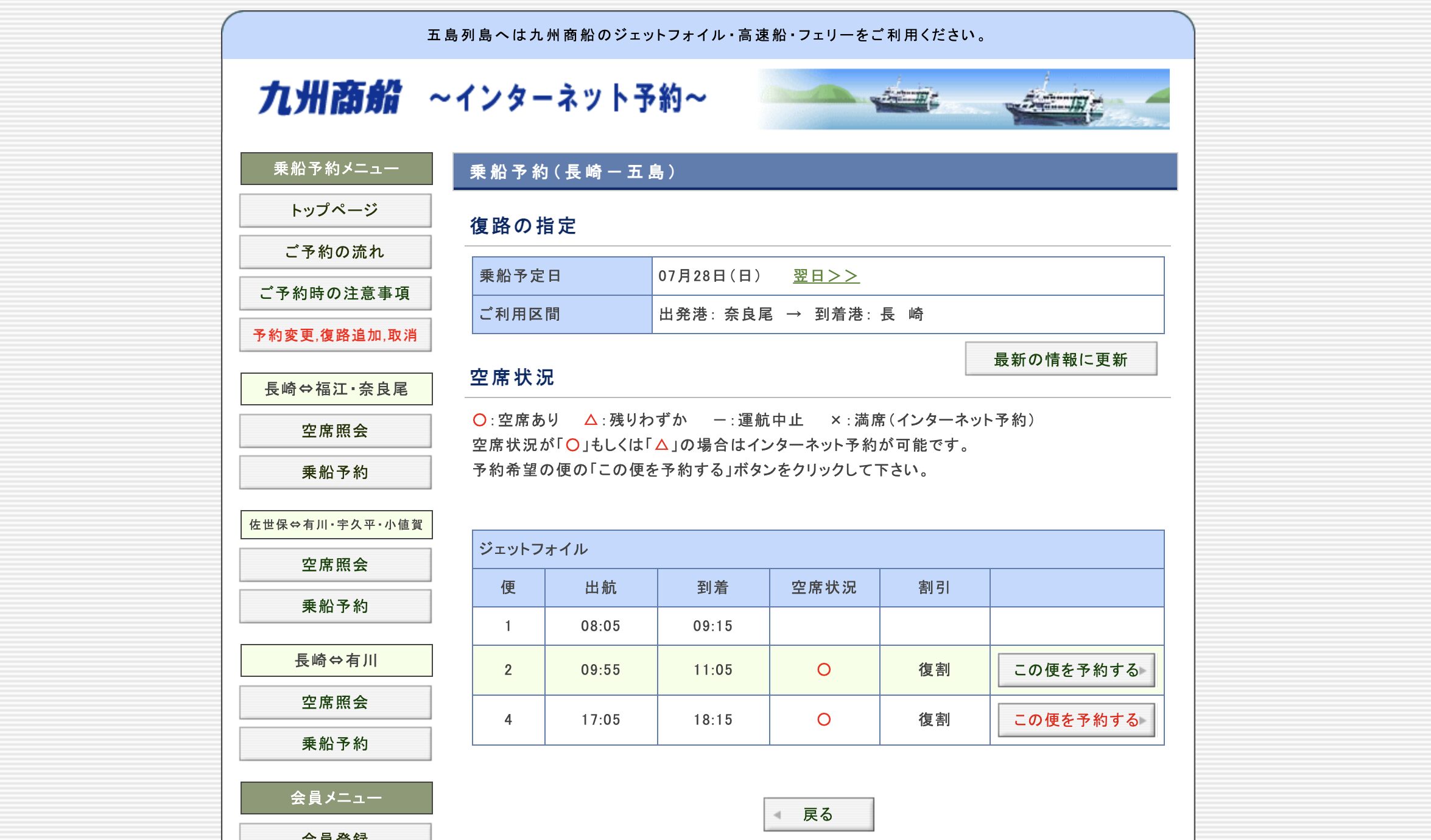1431x840 pixels.
Task: Click the ferry banner image
Action: click(963, 99)
